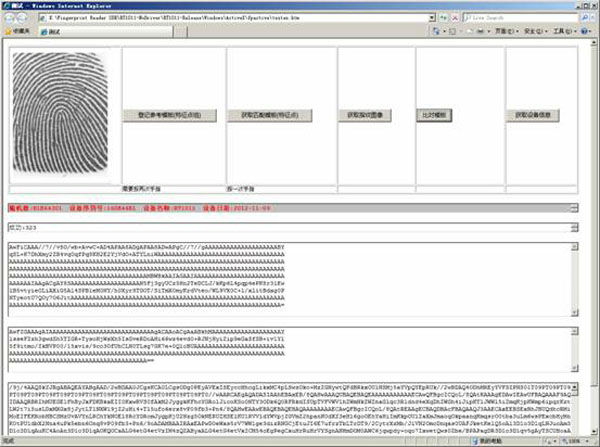
Task: Refresh the page with the refresh icon
Action: point(443,18)
